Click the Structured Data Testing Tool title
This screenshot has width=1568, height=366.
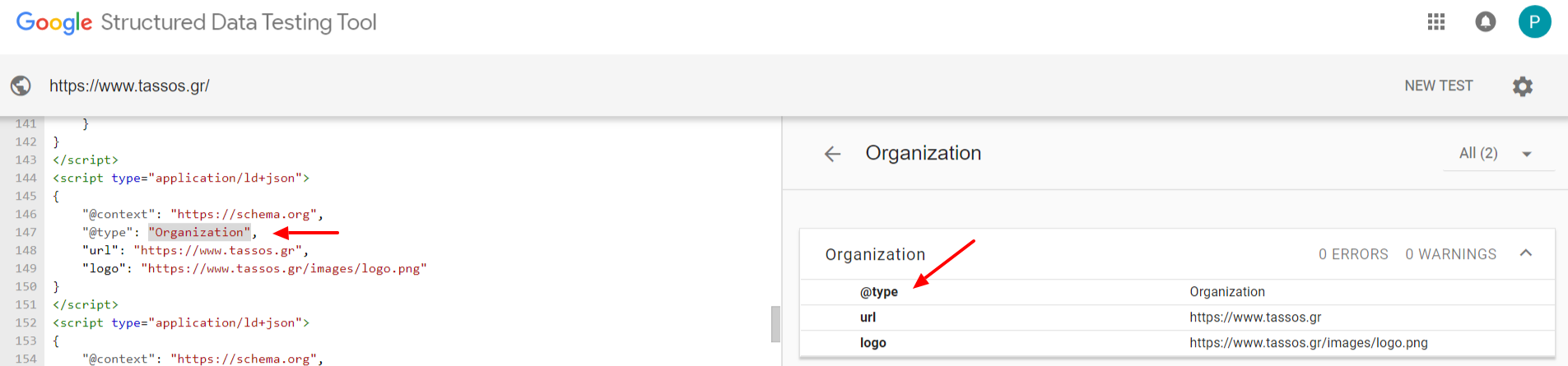click(239, 22)
